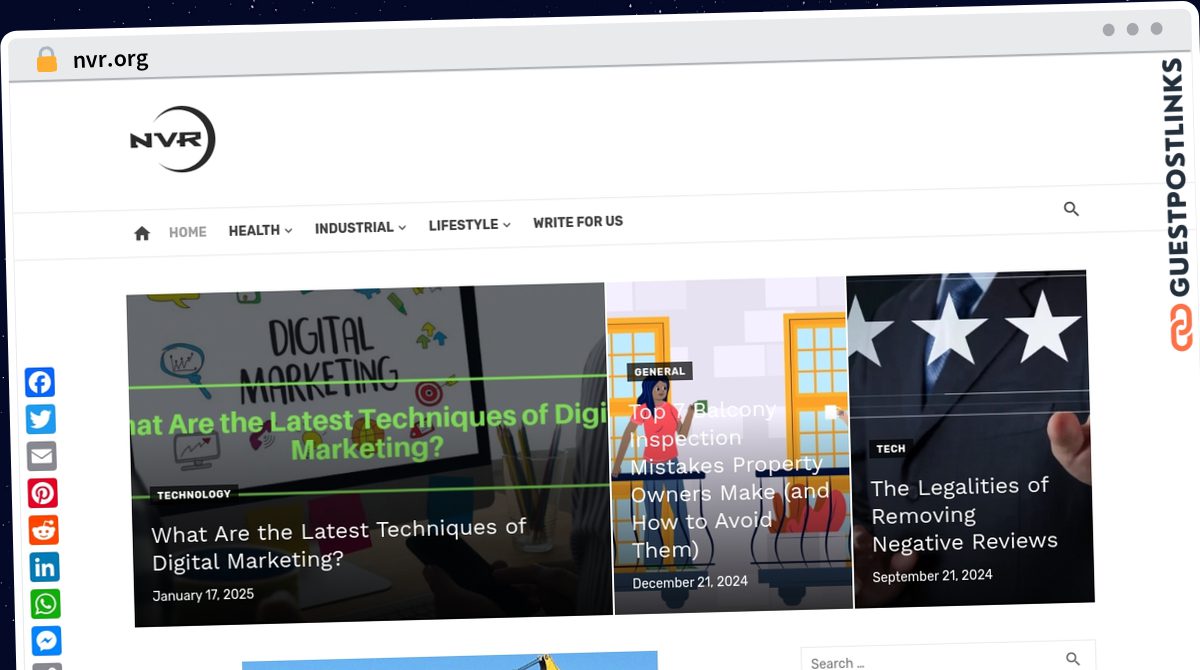Viewport: 1200px width, 670px height.
Task: Click the December 21, 2024 date
Action: [690, 582]
